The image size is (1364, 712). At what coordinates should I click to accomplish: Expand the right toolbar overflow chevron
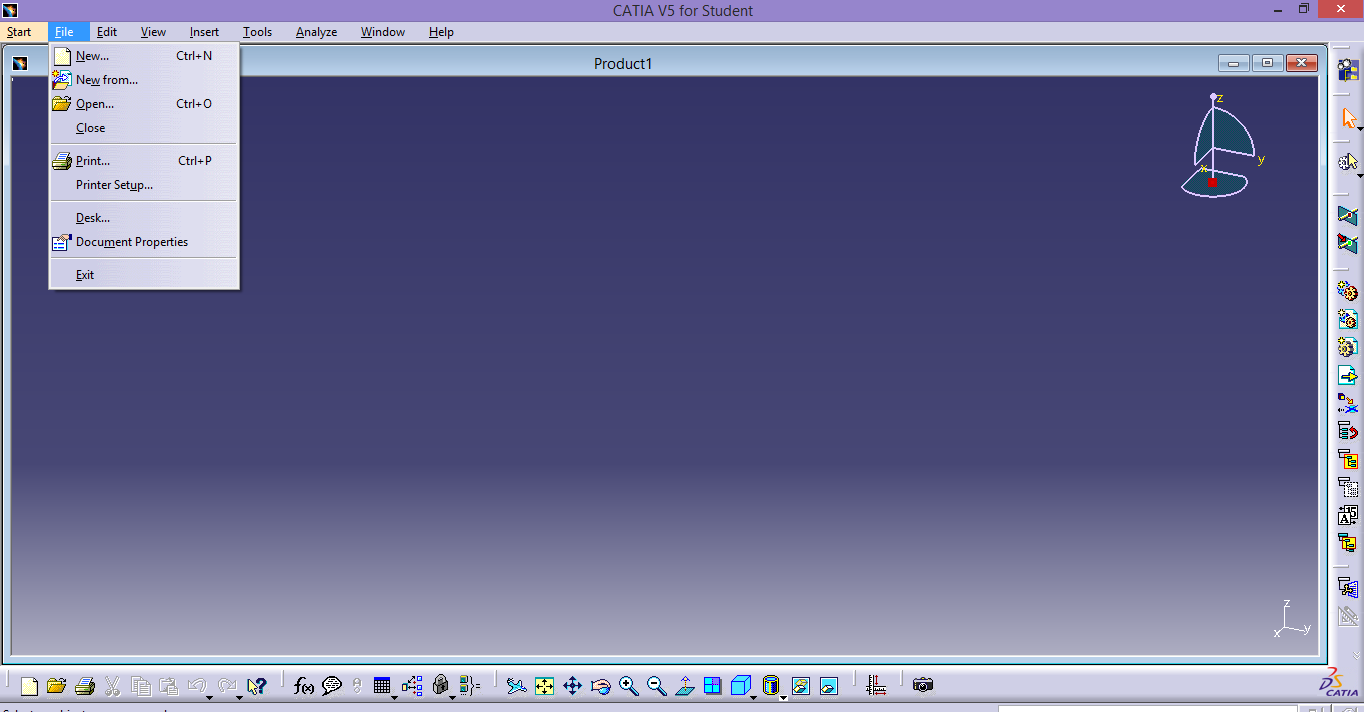click(x=1357, y=655)
